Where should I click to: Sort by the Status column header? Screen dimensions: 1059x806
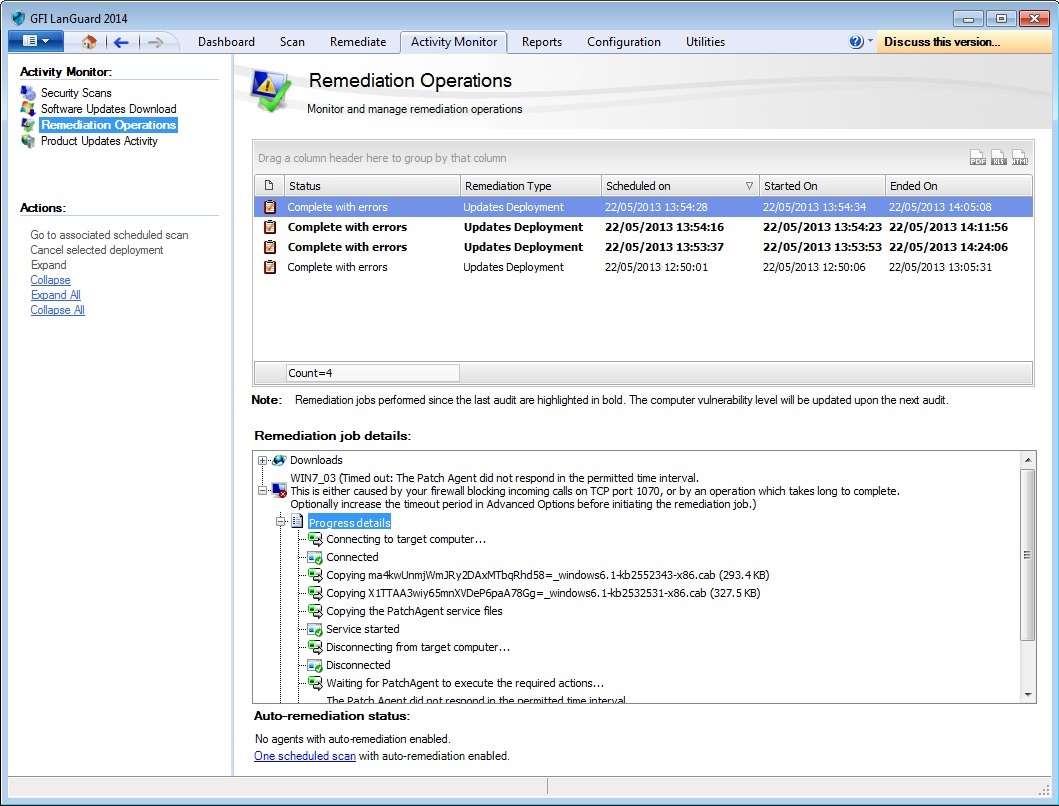point(372,186)
